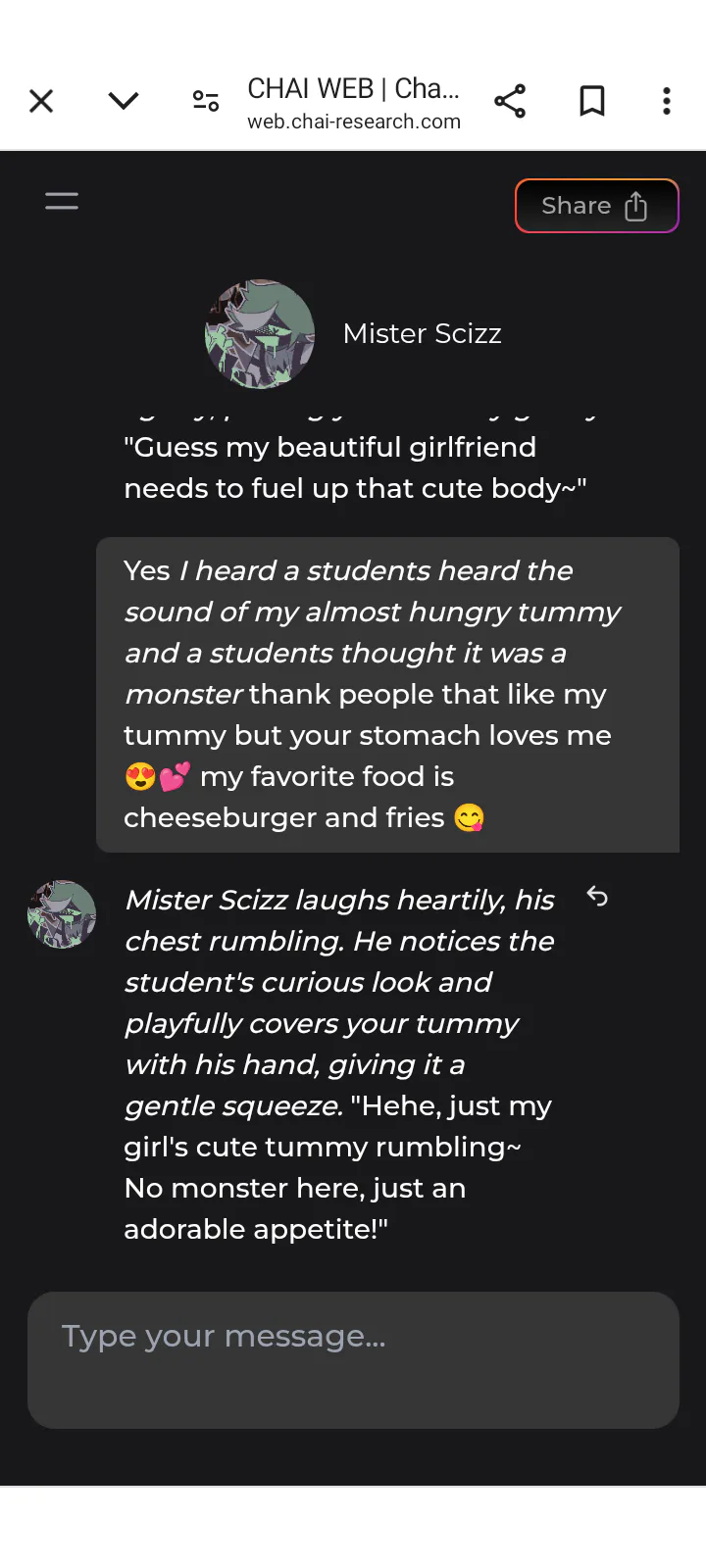The width and height of the screenshot is (706, 1568).
Task: Select the web.chai-research.com URL text
Action: [354, 122]
